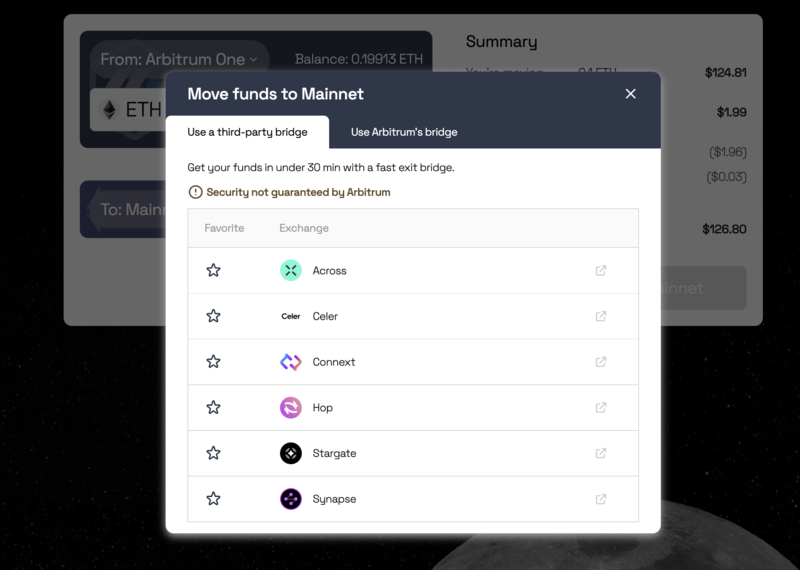Favorite the Stargate bridge star
This screenshot has height=570, width=800.
pos(213,453)
